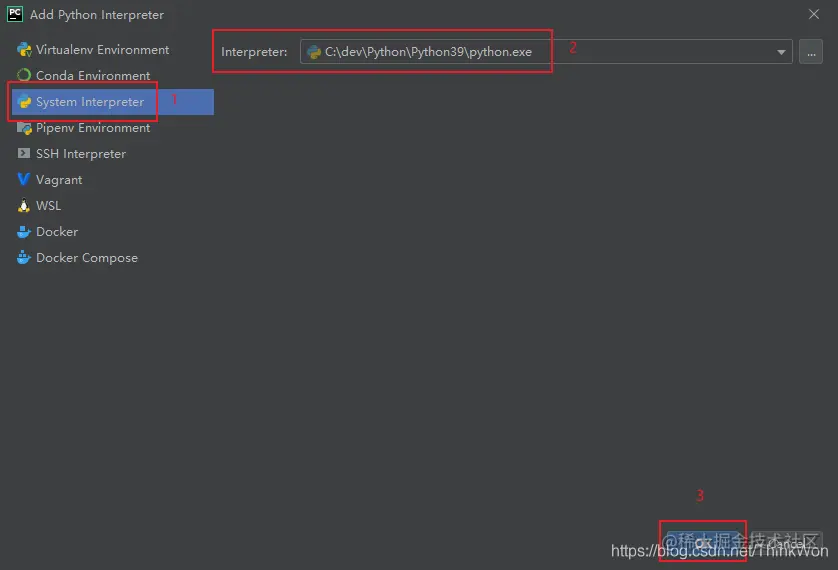Click the interpreter path python.exe field
Screen dimensions: 838x570
tap(546, 52)
